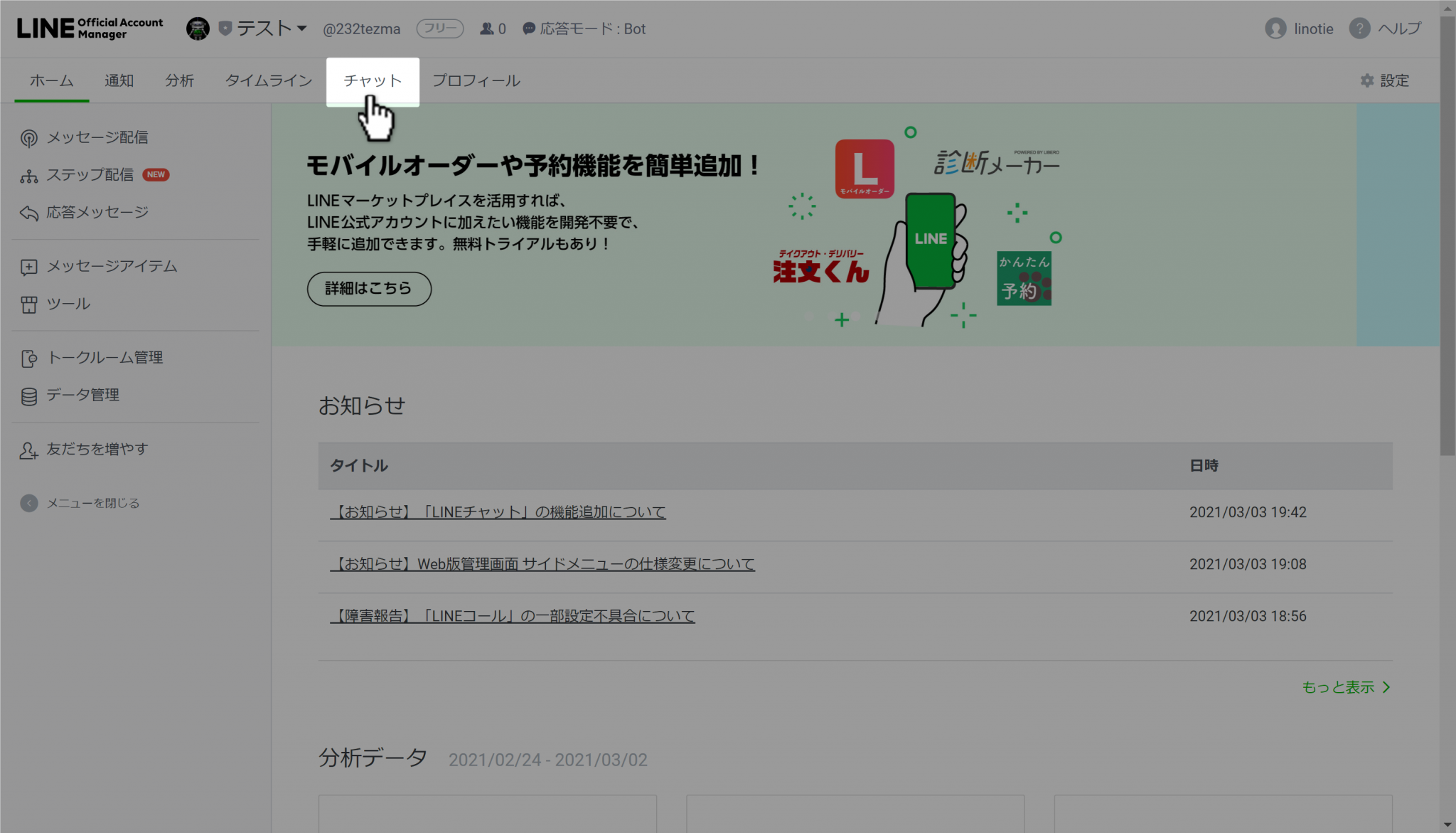Open the LINEチャット feature addition notice
This screenshot has width=1456, height=833.
pyautogui.click(x=498, y=512)
